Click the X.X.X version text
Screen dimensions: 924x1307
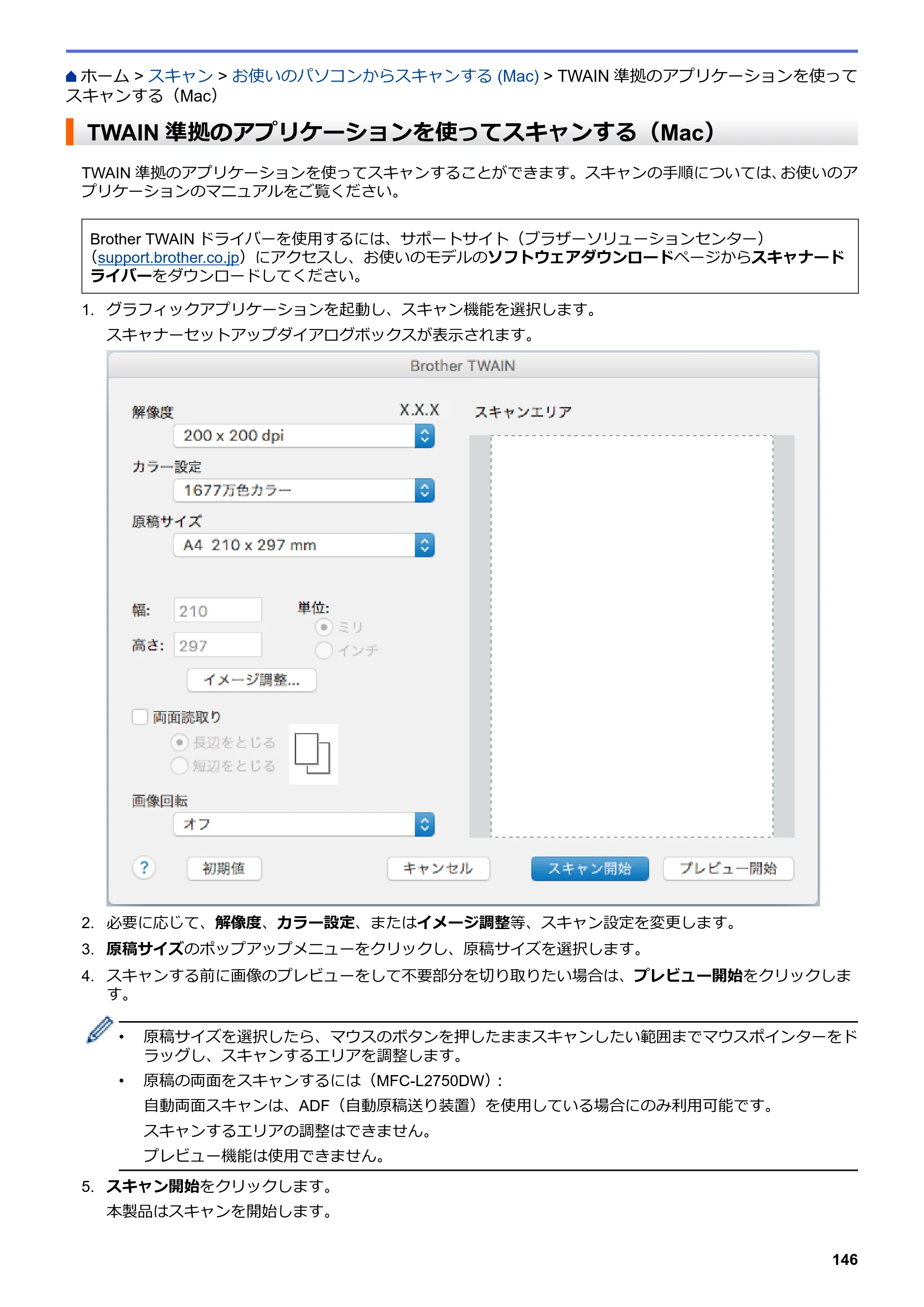[x=419, y=410]
